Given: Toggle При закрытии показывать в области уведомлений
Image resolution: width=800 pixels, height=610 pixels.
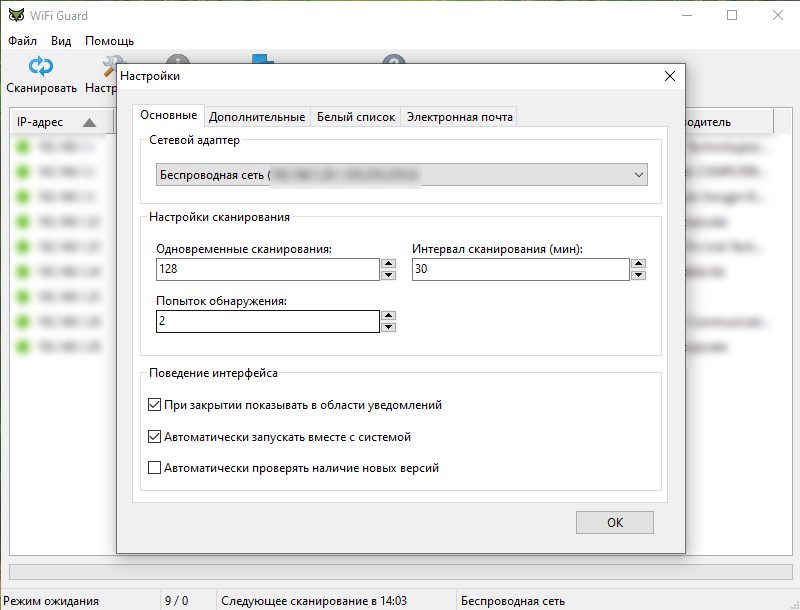Looking at the screenshot, I should 155,406.
